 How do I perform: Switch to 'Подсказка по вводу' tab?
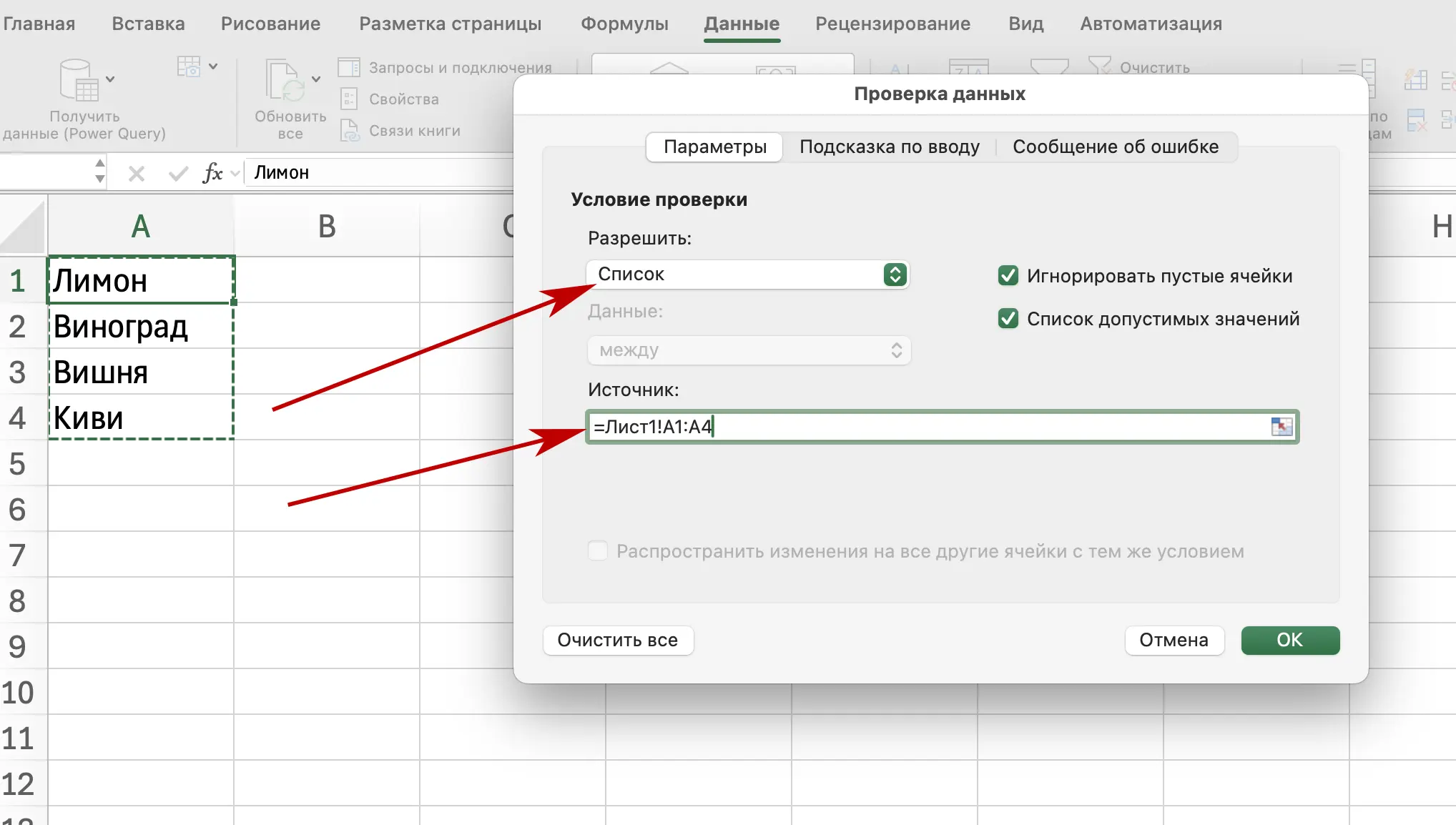point(889,147)
